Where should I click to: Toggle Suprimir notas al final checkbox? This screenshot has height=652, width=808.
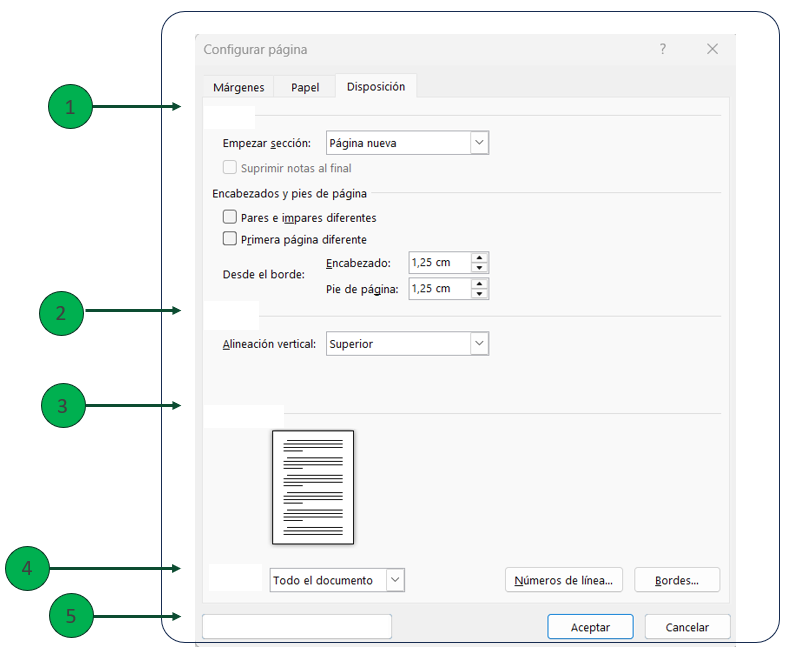coord(230,168)
